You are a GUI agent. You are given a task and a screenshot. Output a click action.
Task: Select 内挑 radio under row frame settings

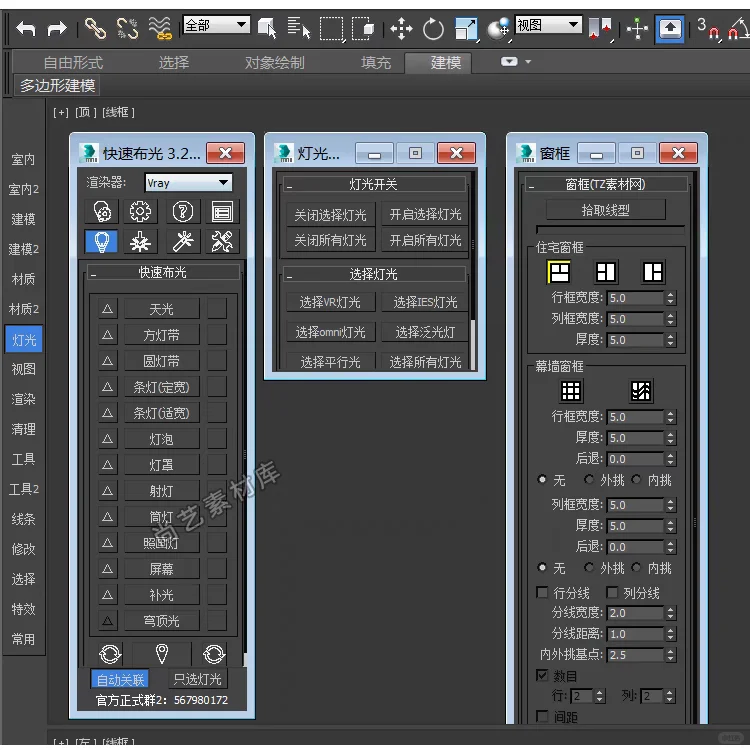(x=637, y=479)
